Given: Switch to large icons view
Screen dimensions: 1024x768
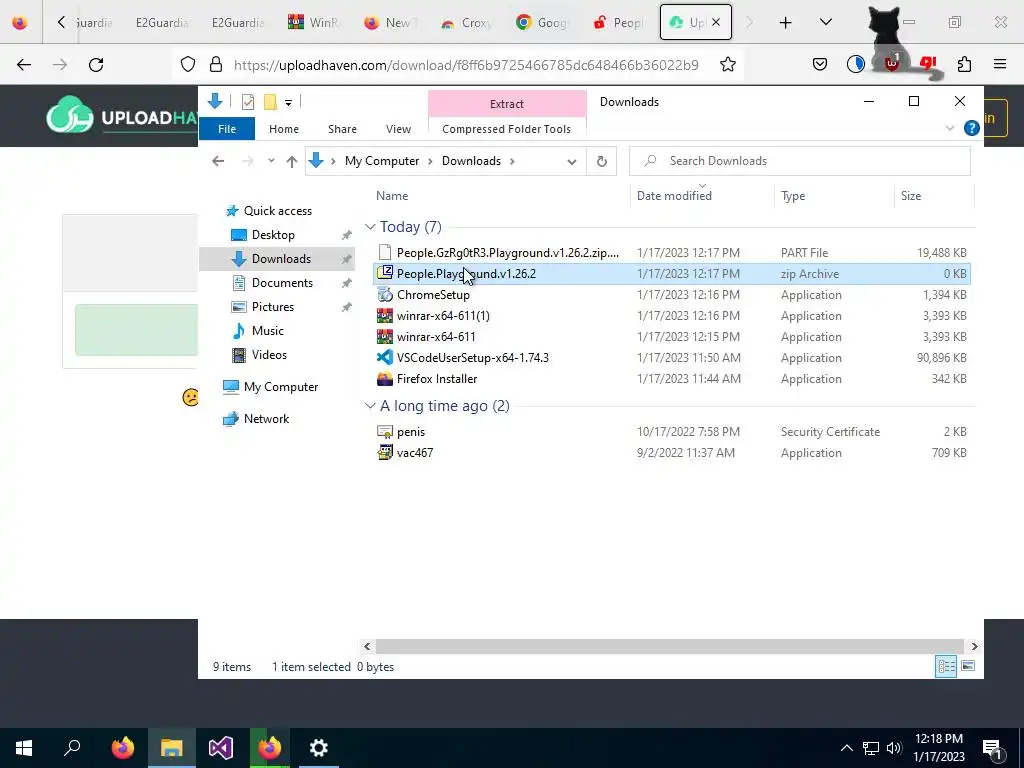Looking at the screenshot, I should [x=968, y=666].
